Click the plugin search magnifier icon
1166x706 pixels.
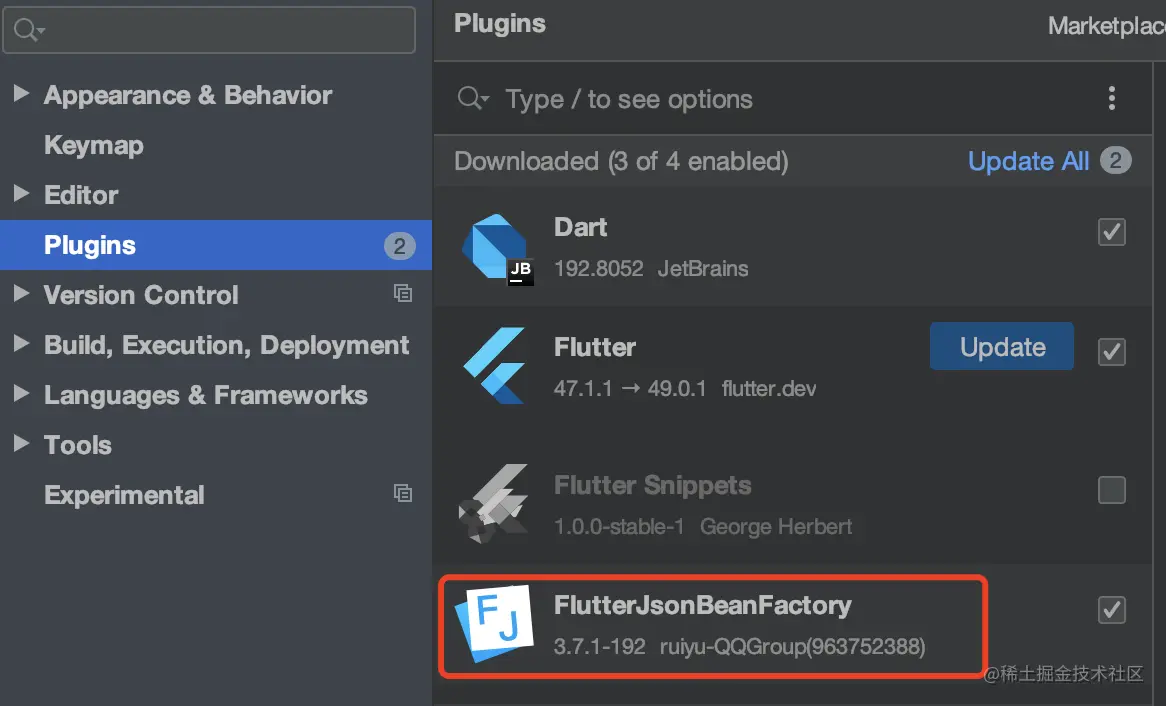click(473, 98)
